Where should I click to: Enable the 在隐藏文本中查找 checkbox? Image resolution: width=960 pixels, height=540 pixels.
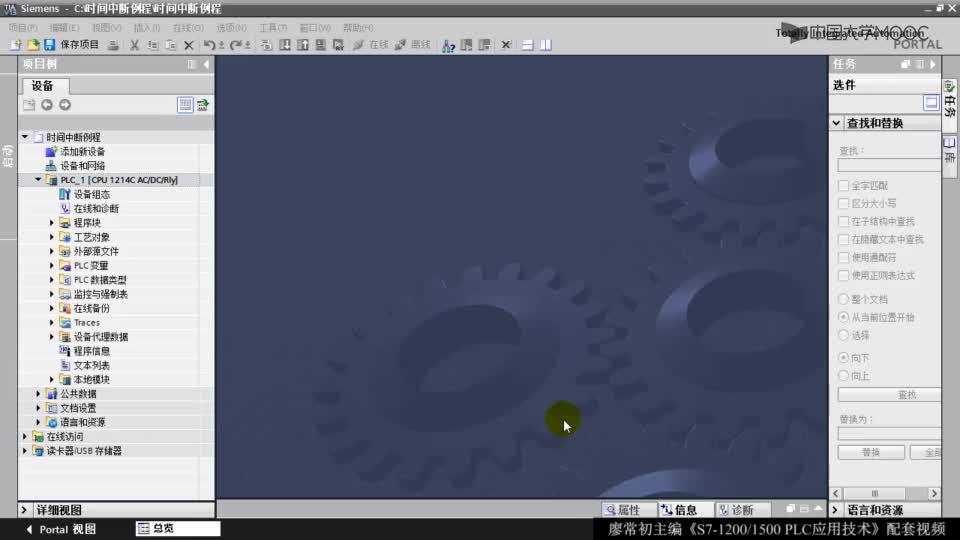[844, 239]
